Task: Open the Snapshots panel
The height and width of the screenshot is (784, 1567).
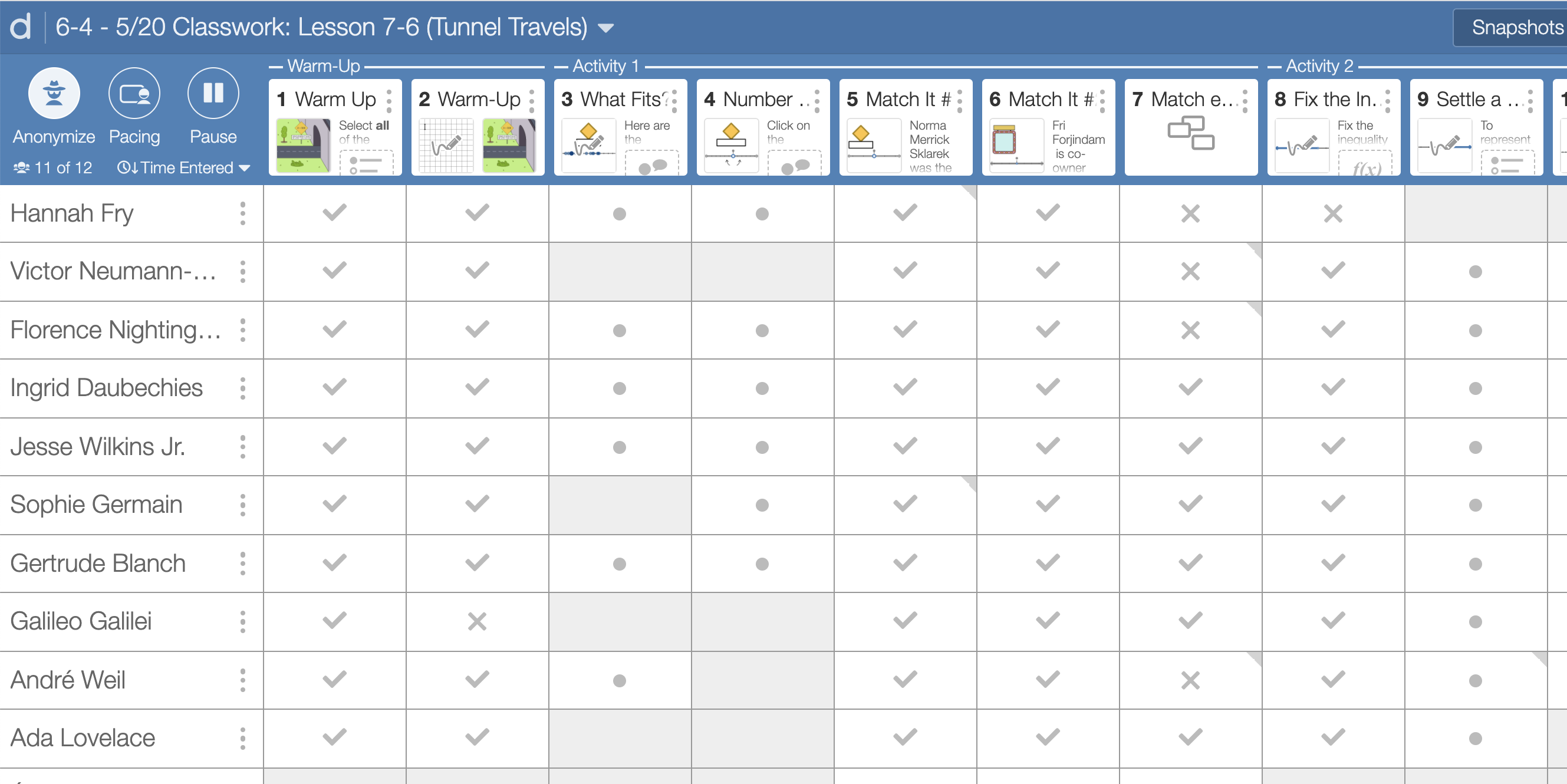Action: [1516, 28]
